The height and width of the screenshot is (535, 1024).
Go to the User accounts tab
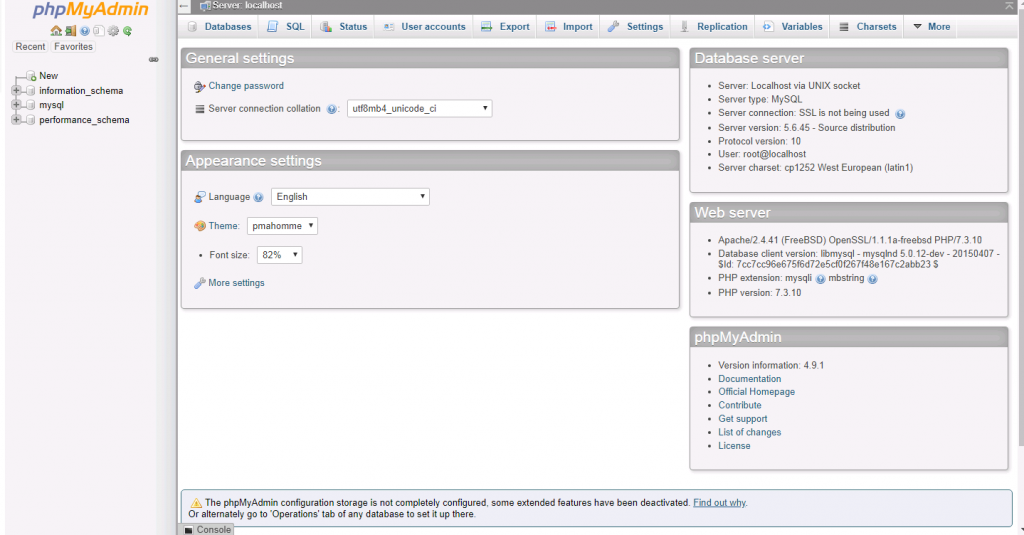424,27
